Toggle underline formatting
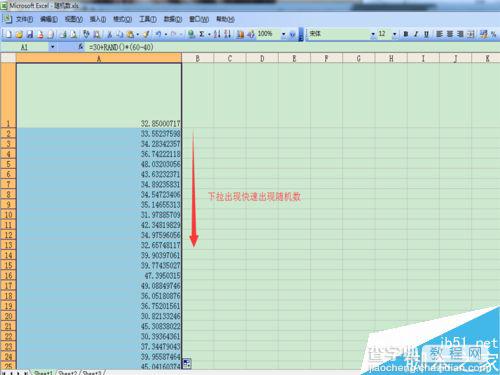The width and height of the screenshot is (500, 375). pos(426,34)
